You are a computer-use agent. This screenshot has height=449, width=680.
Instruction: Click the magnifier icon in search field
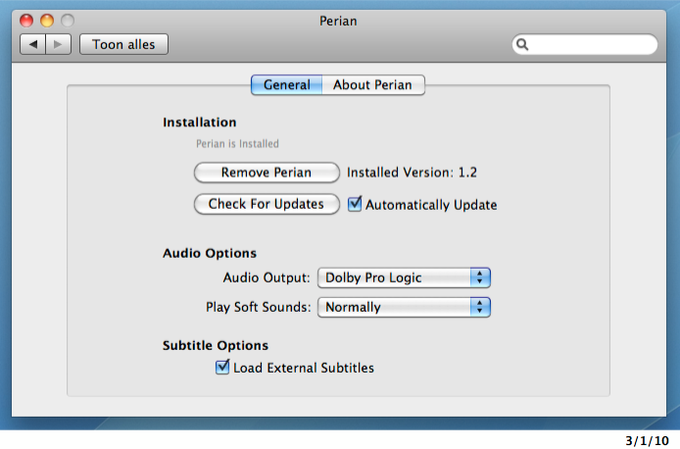[522, 44]
